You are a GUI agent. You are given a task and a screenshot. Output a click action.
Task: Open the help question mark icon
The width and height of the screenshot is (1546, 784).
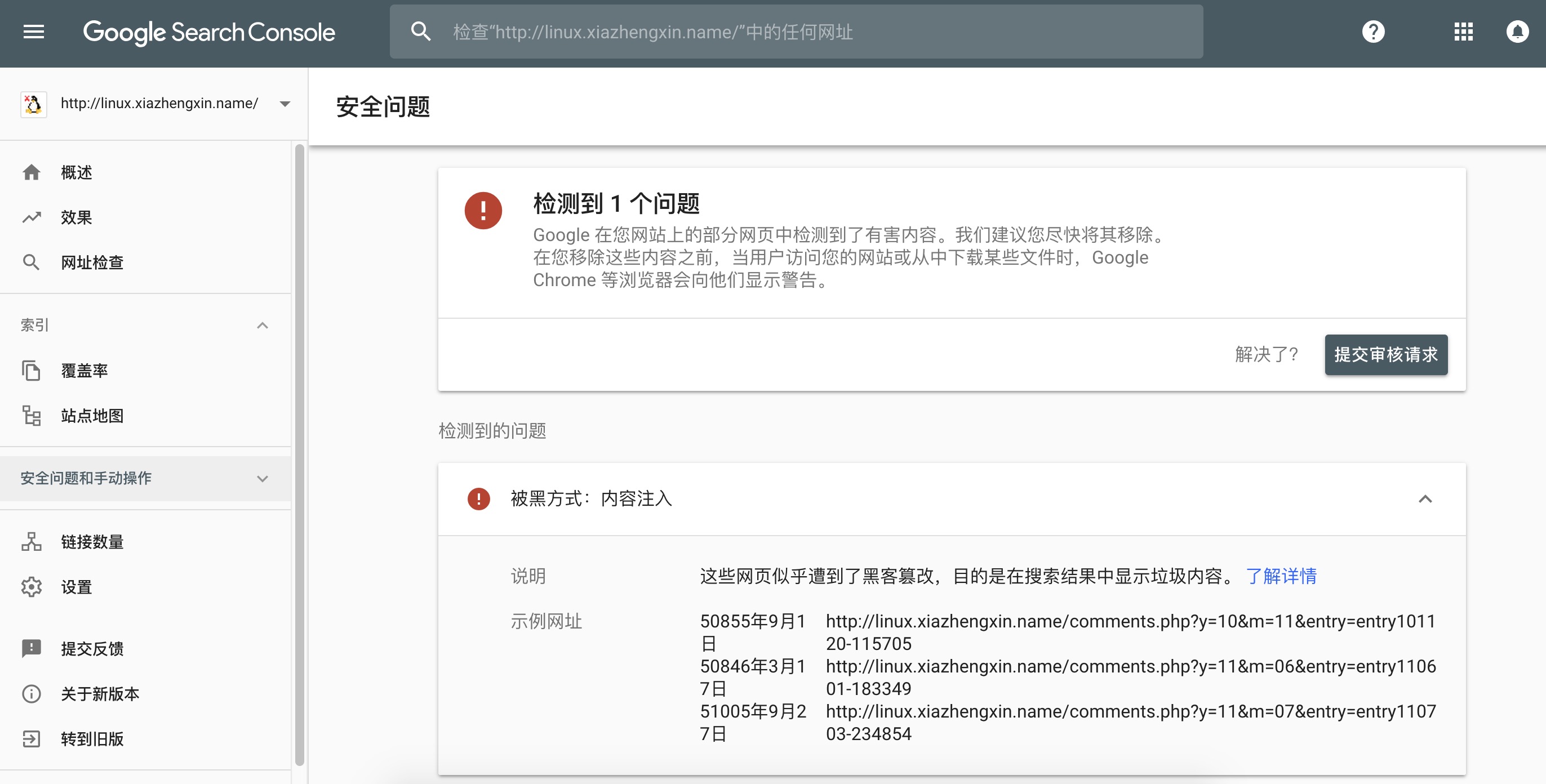[x=1374, y=31]
